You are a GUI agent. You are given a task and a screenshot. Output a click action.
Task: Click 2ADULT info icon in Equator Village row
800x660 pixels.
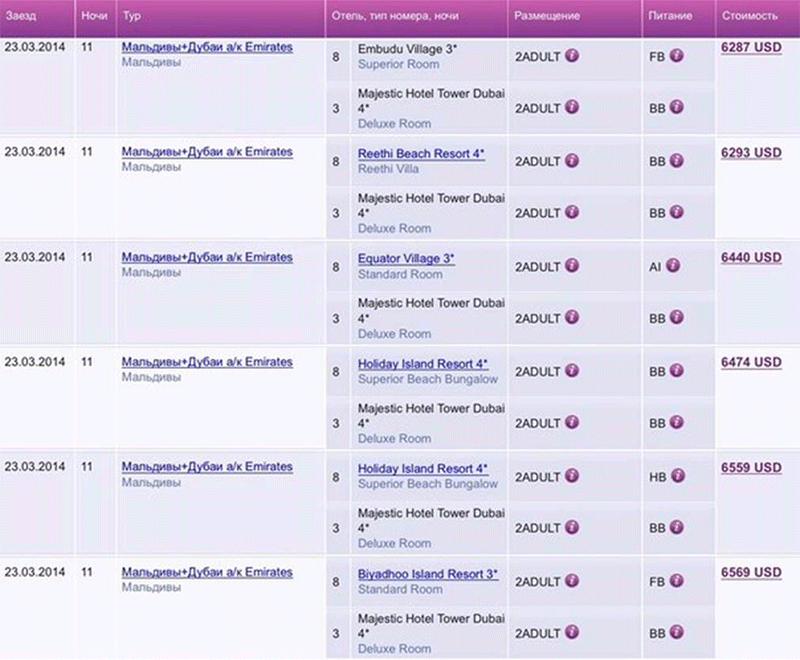click(x=572, y=266)
